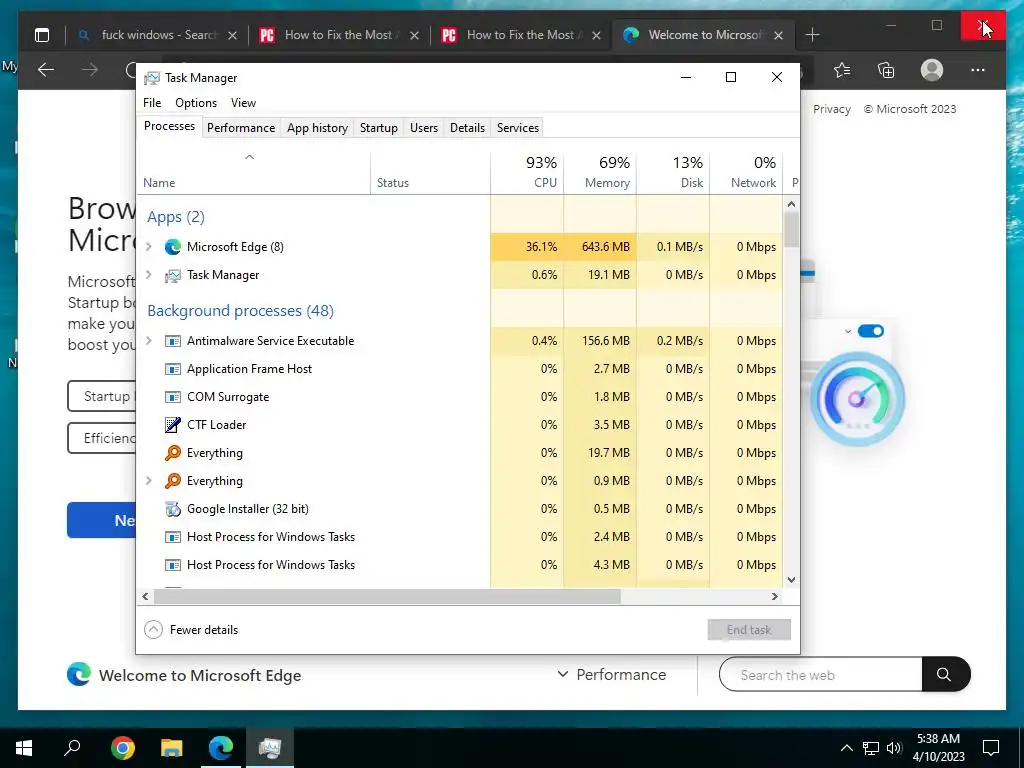Sort processes by Memory column header
The image size is (1024, 768).
pyautogui.click(x=600, y=172)
